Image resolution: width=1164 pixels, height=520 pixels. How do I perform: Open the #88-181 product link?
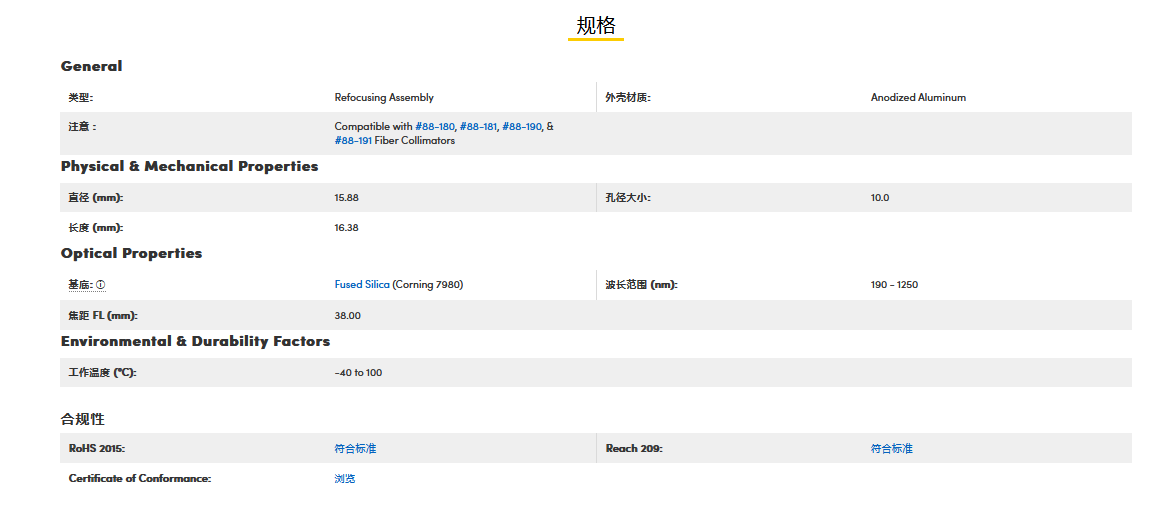point(478,127)
